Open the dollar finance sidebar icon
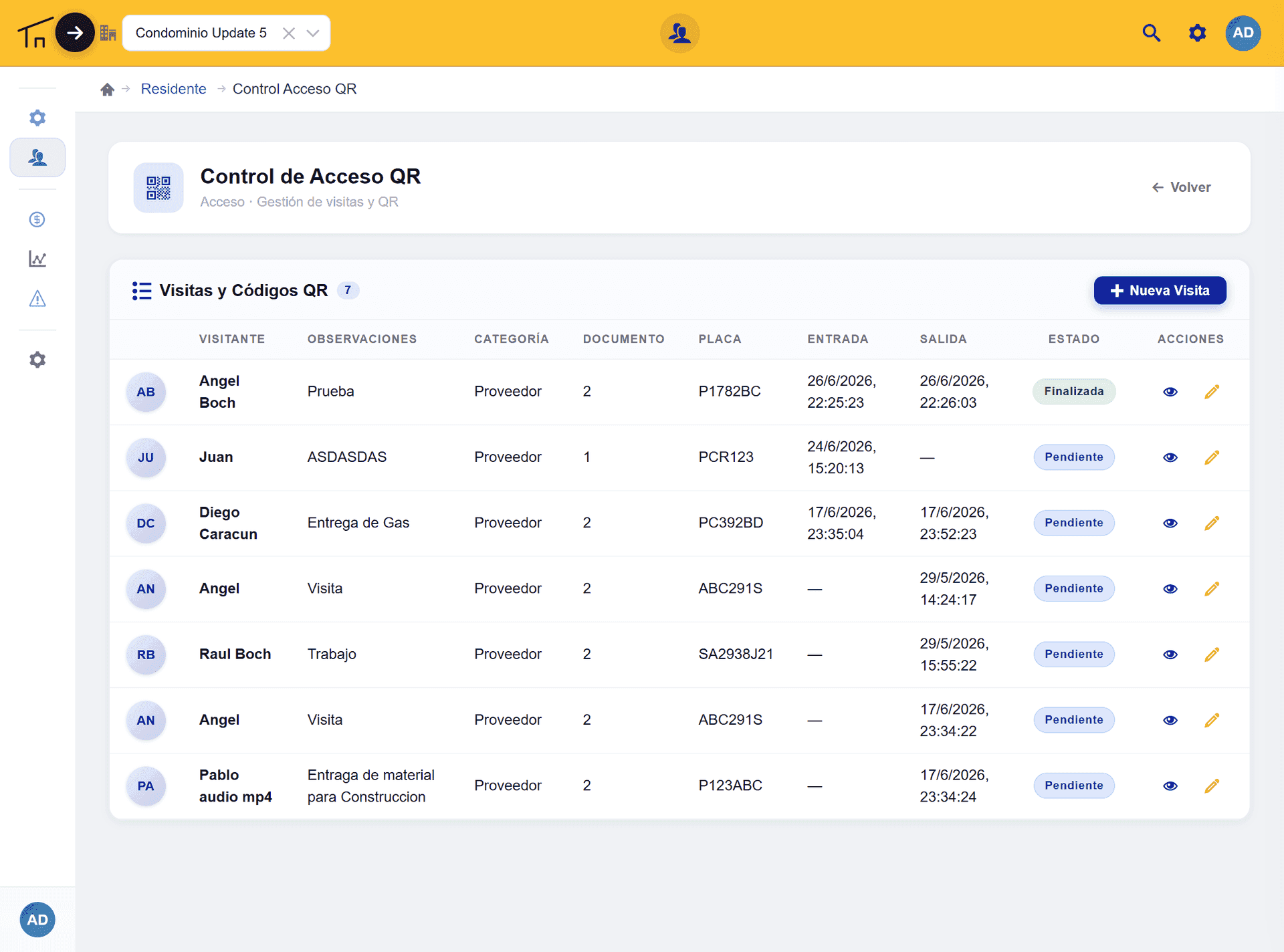 [37, 219]
